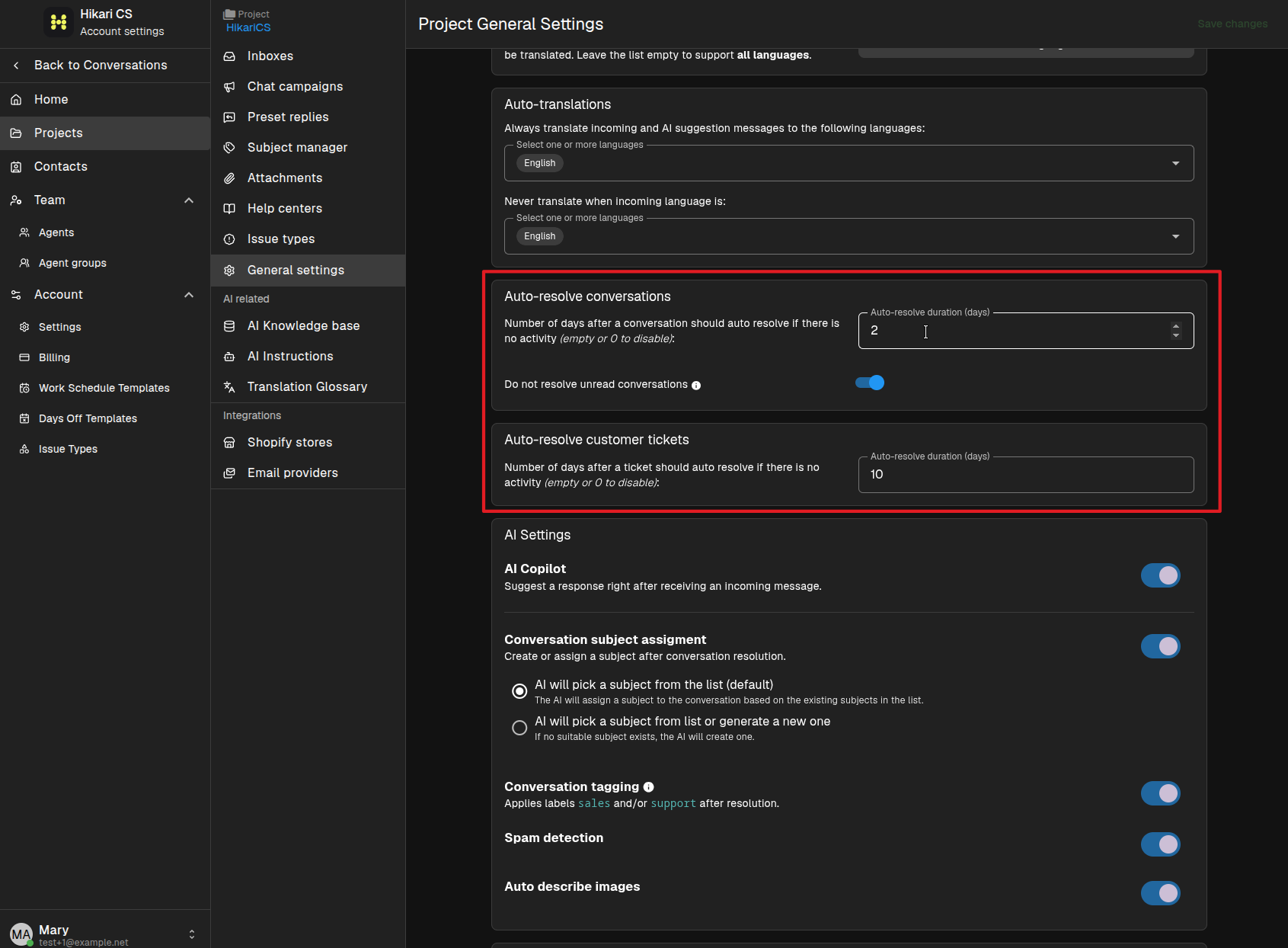Click the AI Instructions robot icon
The image size is (1288, 948).
(x=229, y=357)
